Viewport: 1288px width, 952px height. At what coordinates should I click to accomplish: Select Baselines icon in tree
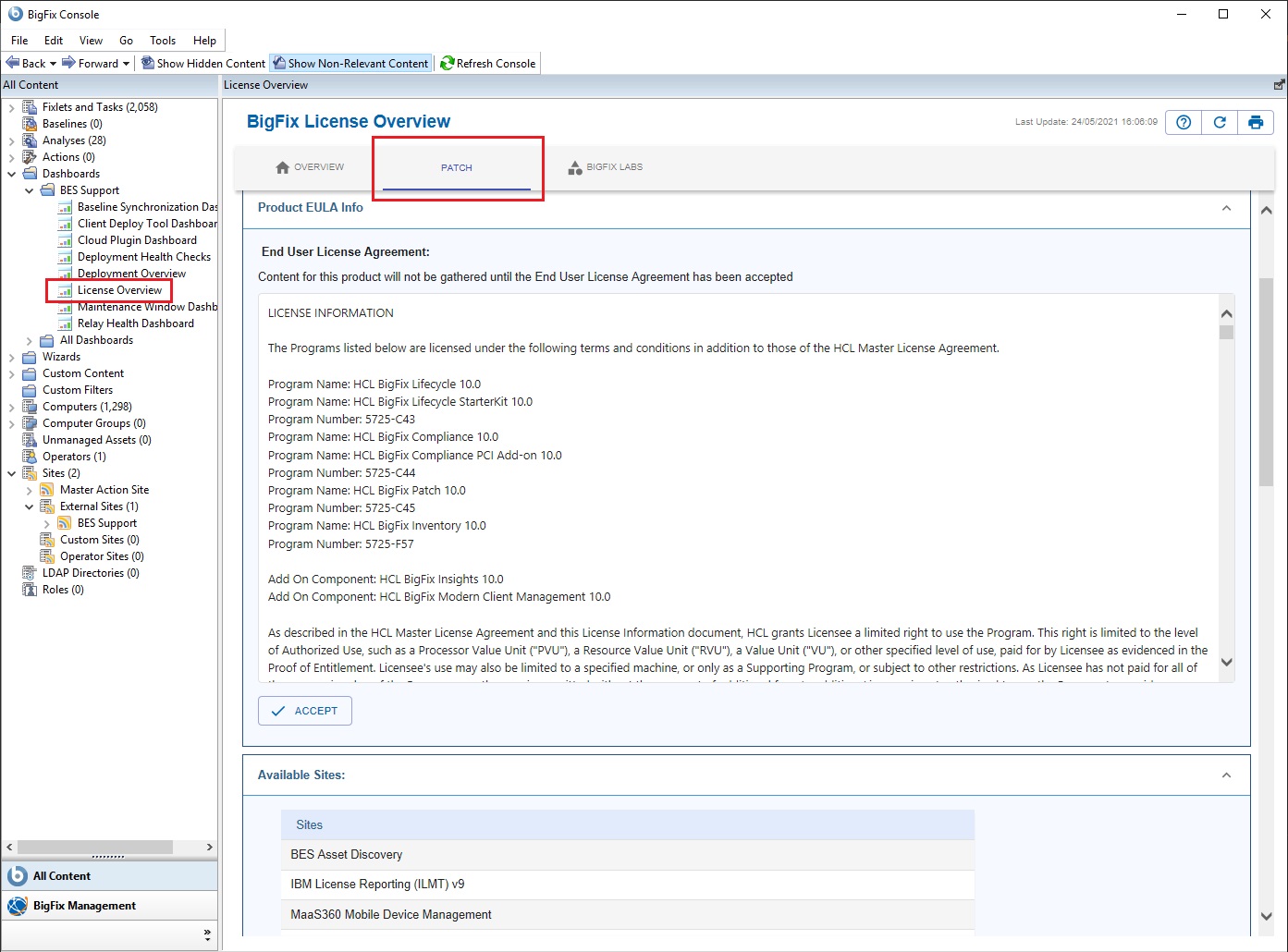30,124
